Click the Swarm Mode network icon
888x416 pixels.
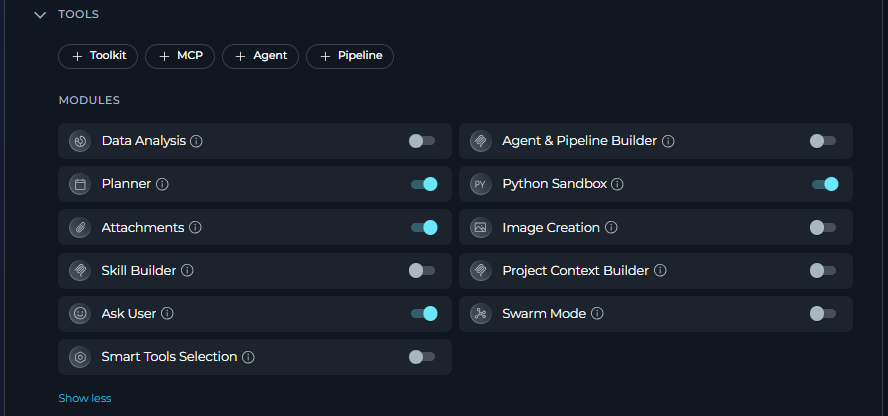click(x=481, y=314)
